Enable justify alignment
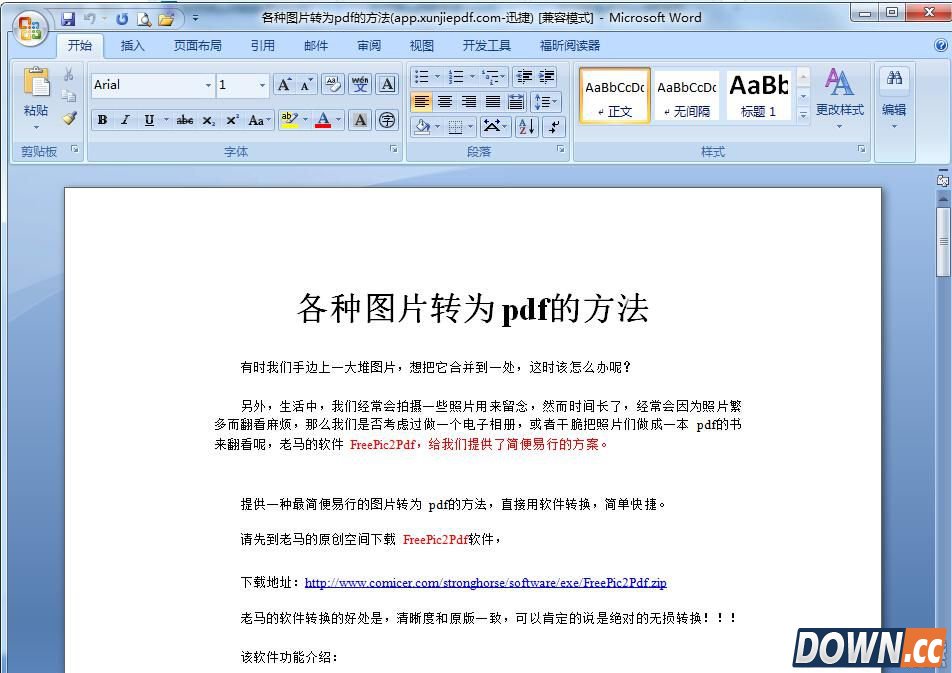 point(492,101)
